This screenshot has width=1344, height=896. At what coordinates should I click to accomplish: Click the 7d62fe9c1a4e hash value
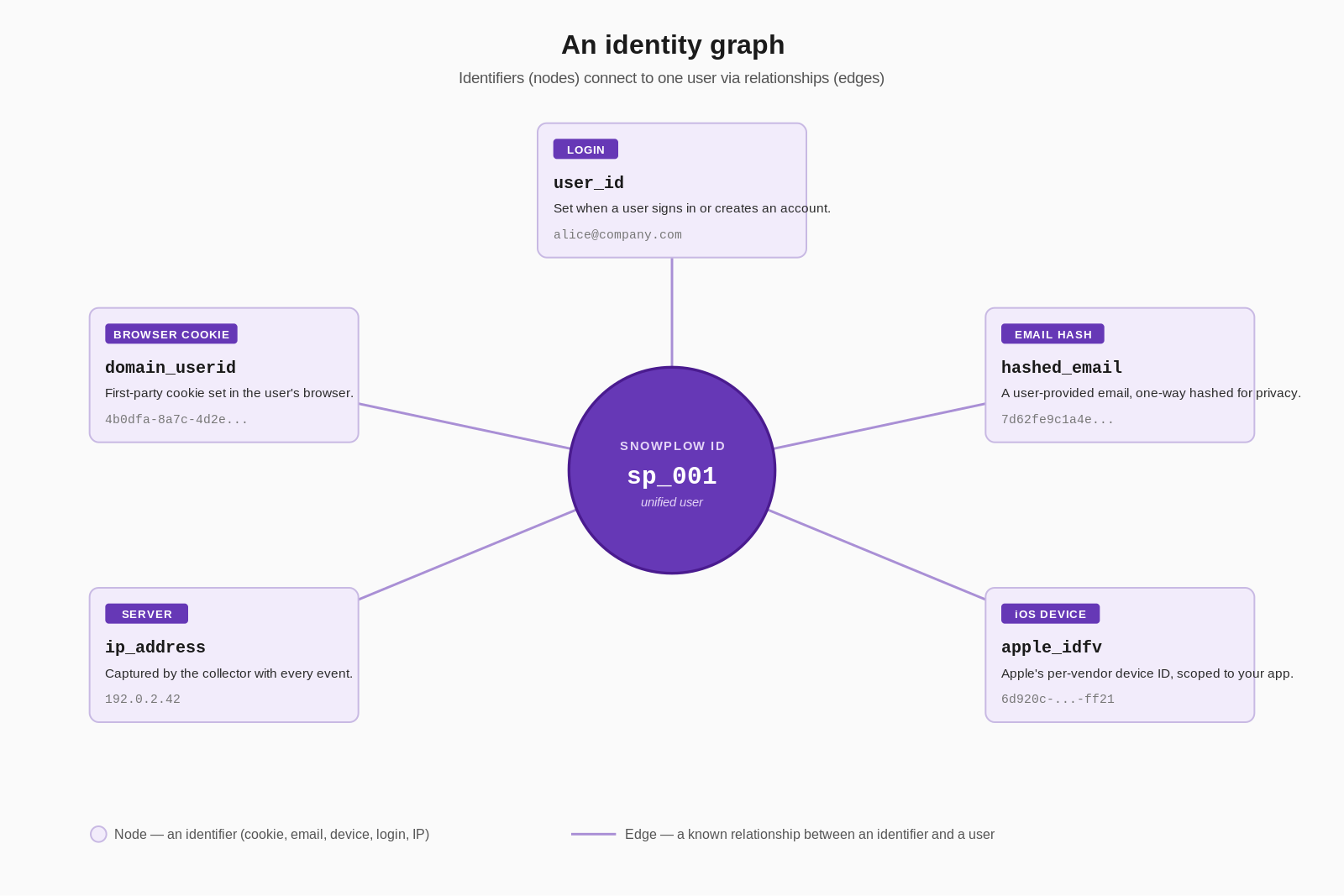[x=1058, y=419]
